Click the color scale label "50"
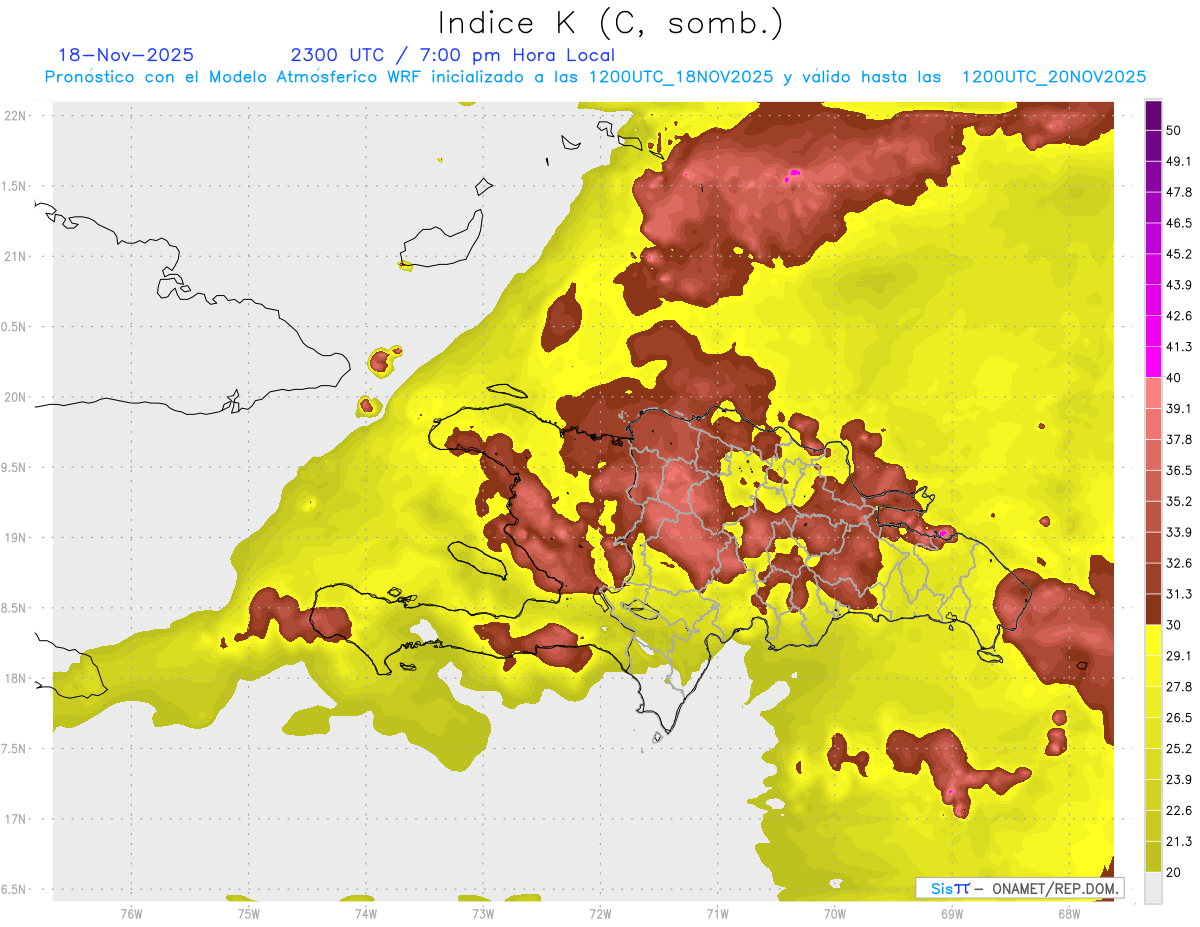Viewport: 1200px width, 927px height. 1174,130
